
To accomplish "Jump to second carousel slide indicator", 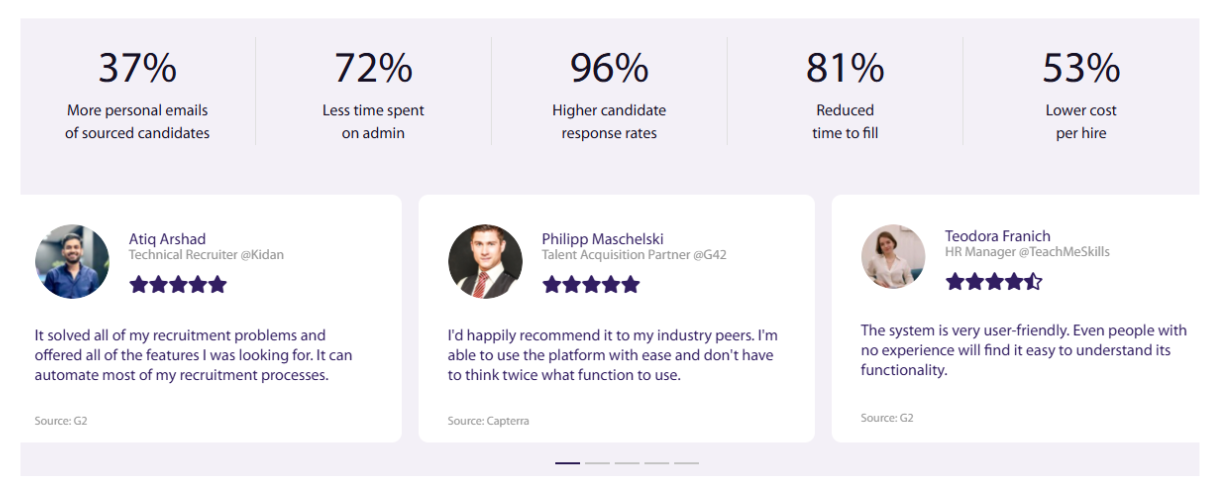I will point(597,463).
